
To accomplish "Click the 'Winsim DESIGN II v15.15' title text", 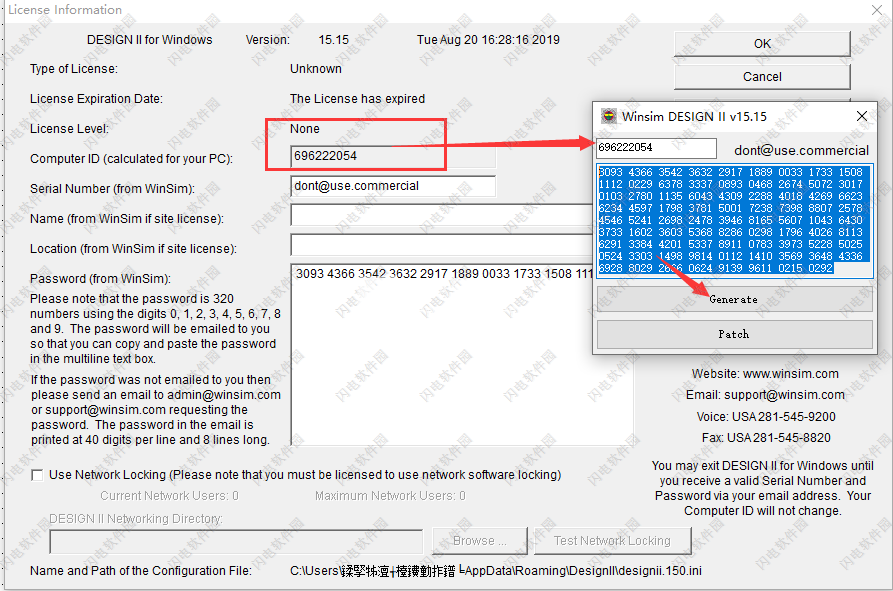I will click(694, 117).
